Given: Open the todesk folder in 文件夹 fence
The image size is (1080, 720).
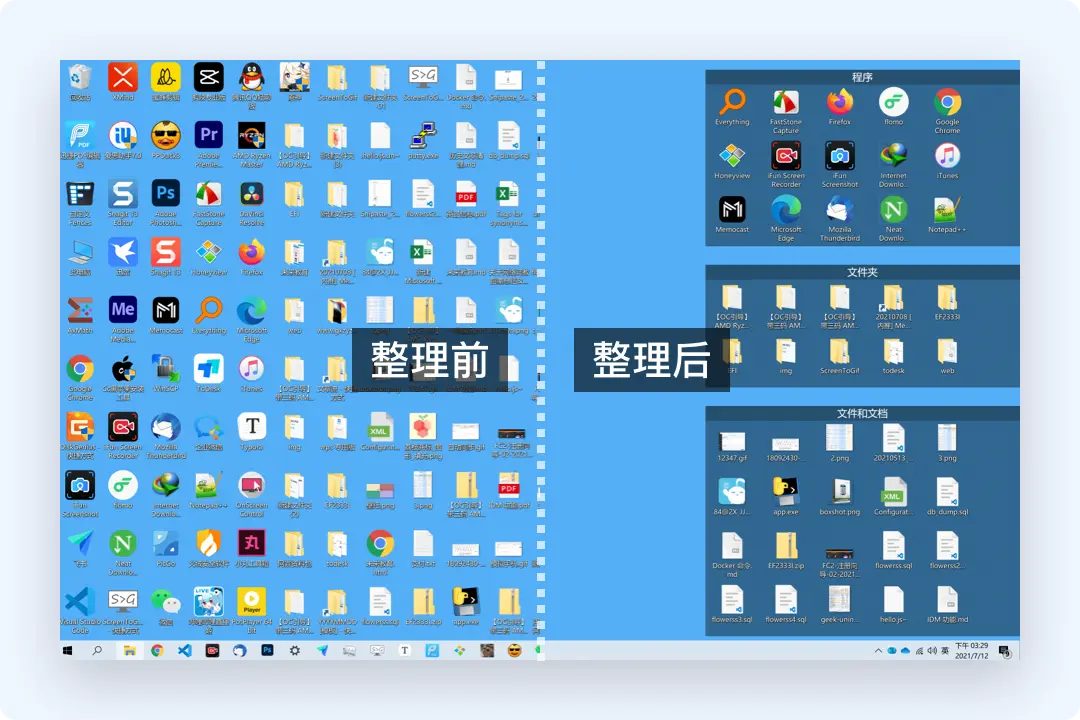Looking at the screenshot, I should [893, 351].
